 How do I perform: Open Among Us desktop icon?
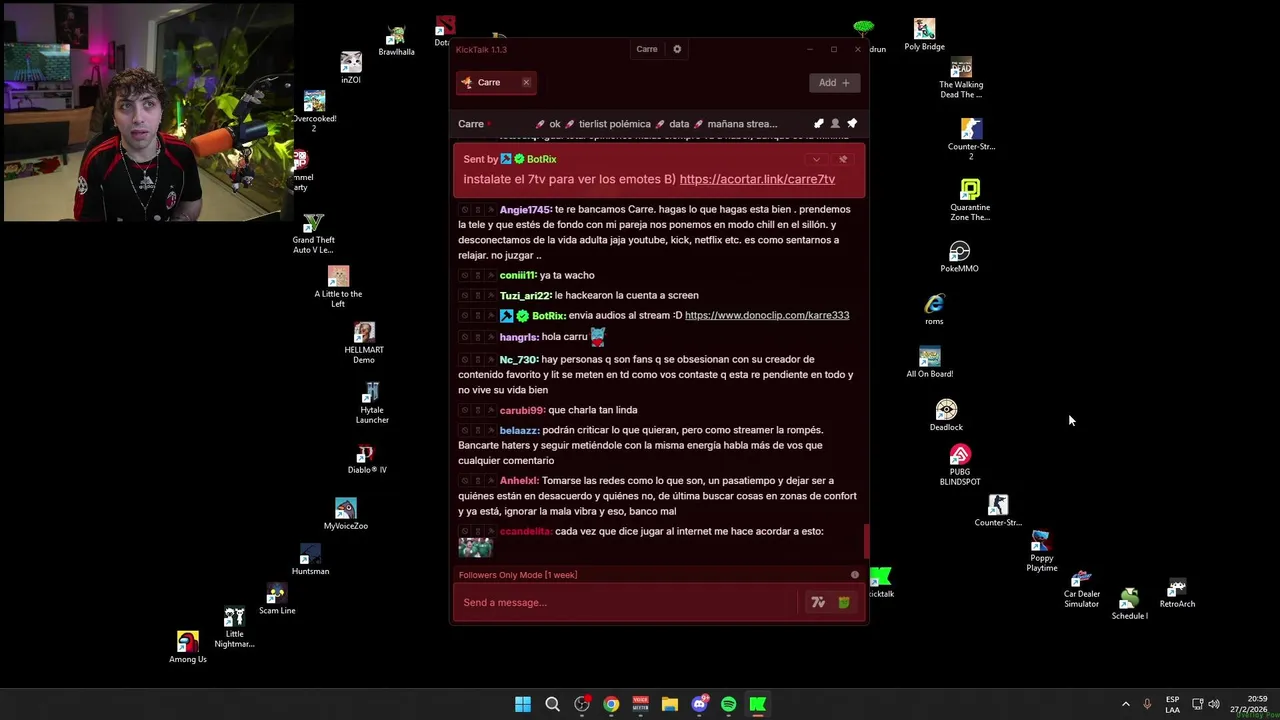[x=188, y=648]
